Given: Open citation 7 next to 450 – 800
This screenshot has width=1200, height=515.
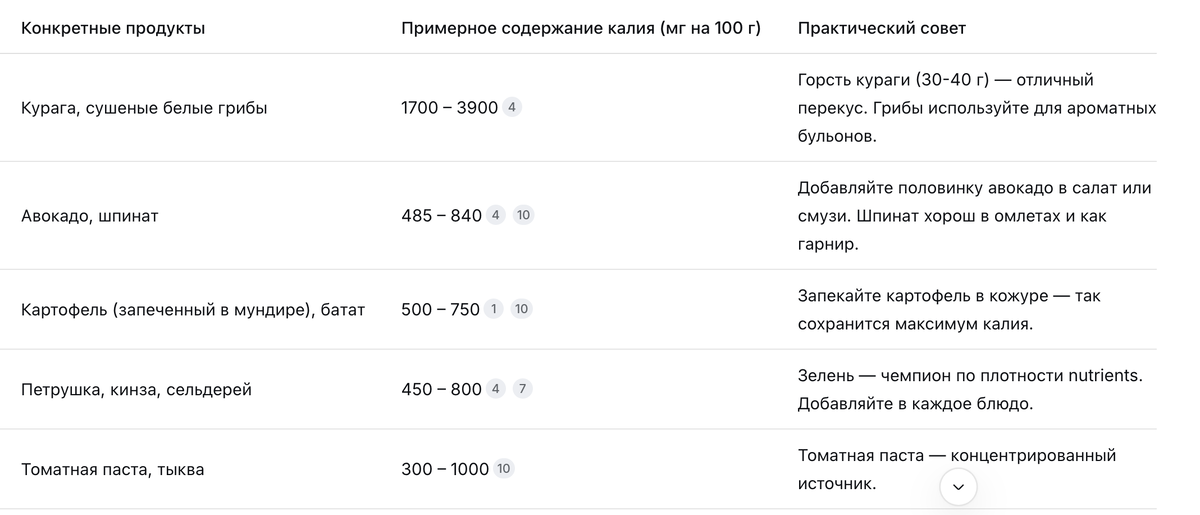Looking at the screenshot, I should coord(523,390).
